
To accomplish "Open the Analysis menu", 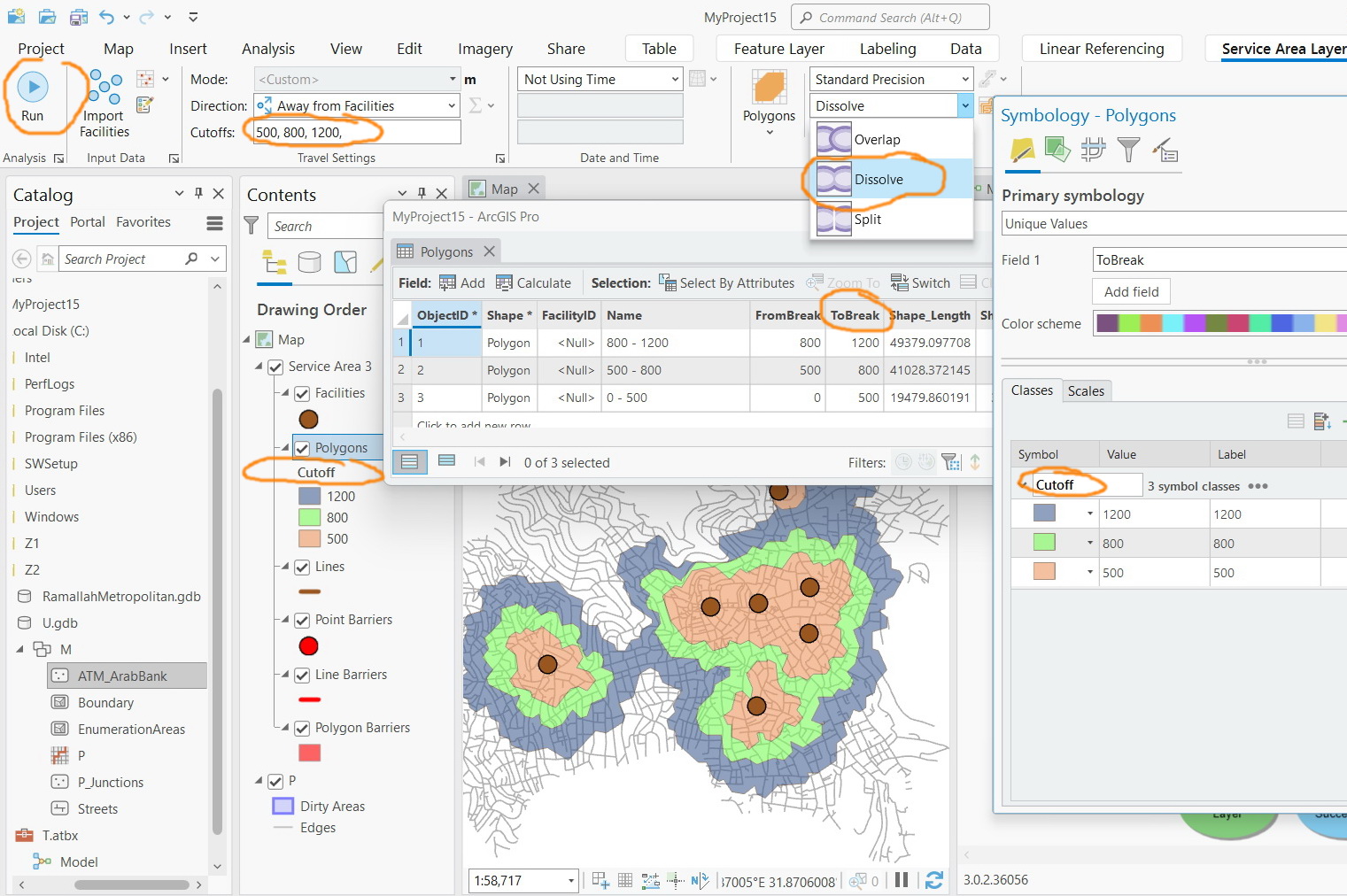I will 267,49.
